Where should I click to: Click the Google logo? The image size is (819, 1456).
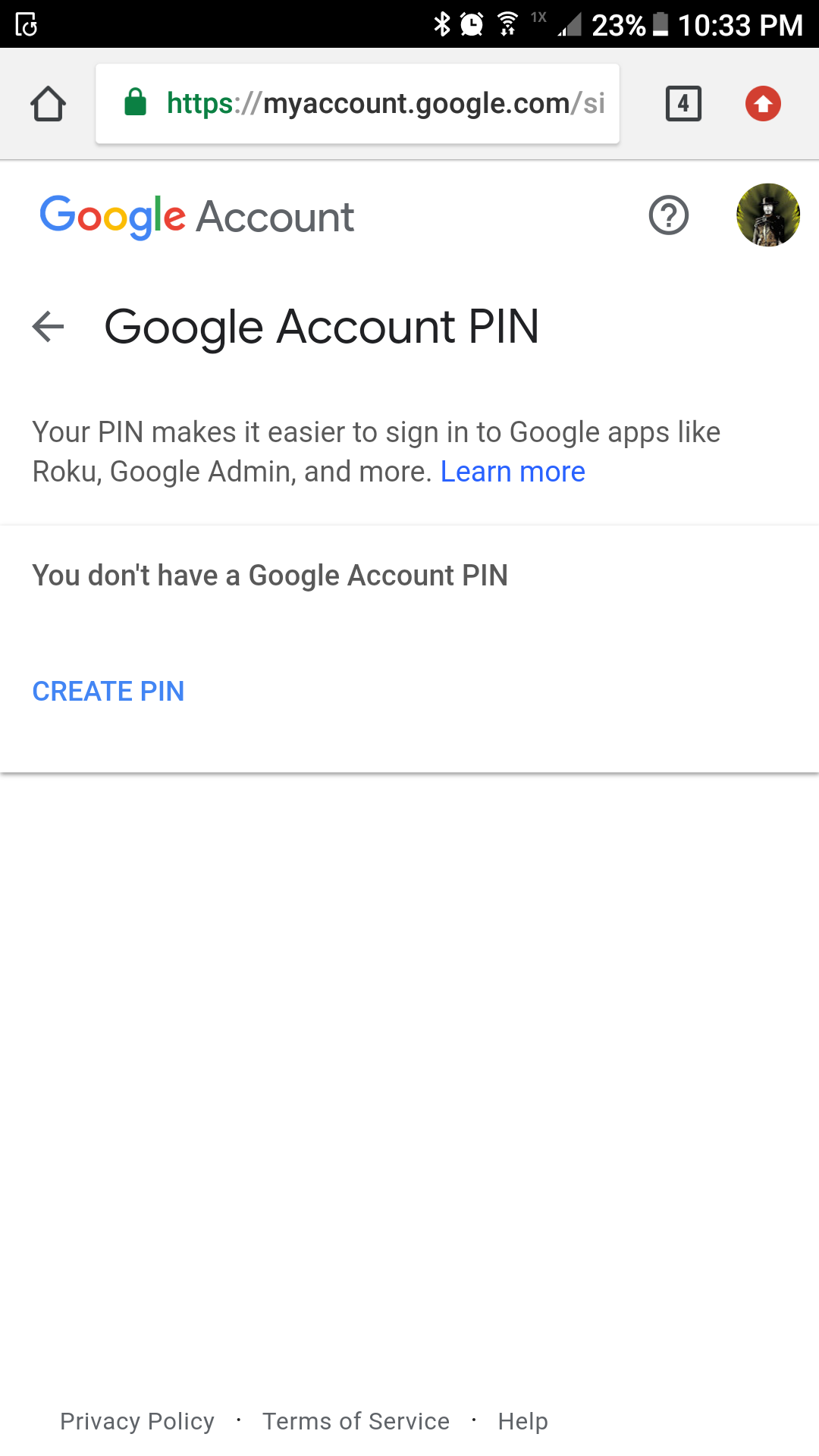coord(112,217)
